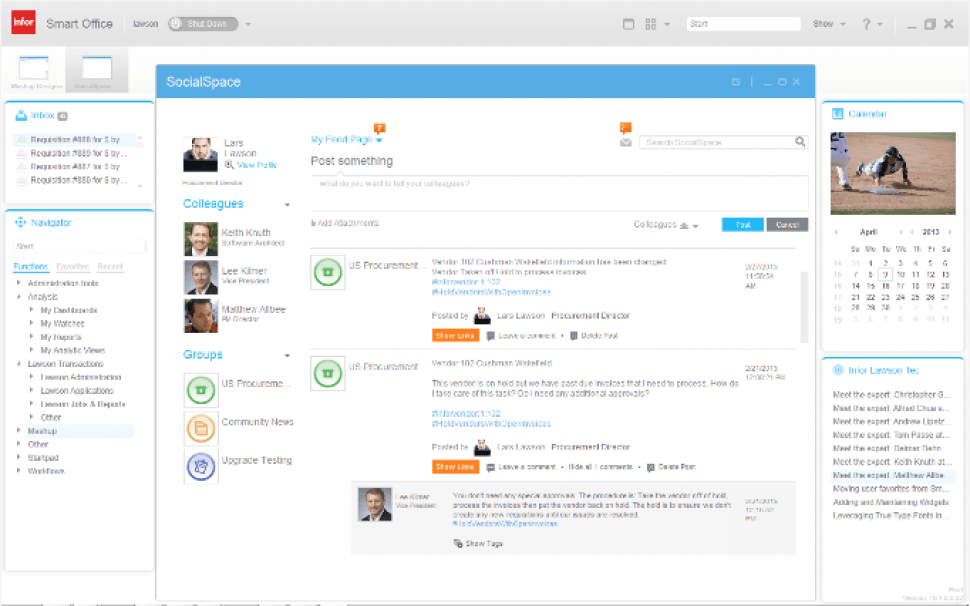Click the Cancel button
This screenshot has height=606, width=970.
[x=787, y=224]
